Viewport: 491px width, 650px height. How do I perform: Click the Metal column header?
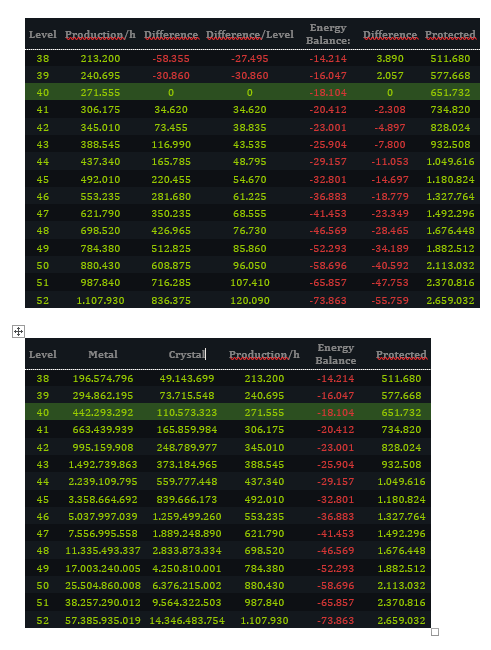click(x=103, y=354)
